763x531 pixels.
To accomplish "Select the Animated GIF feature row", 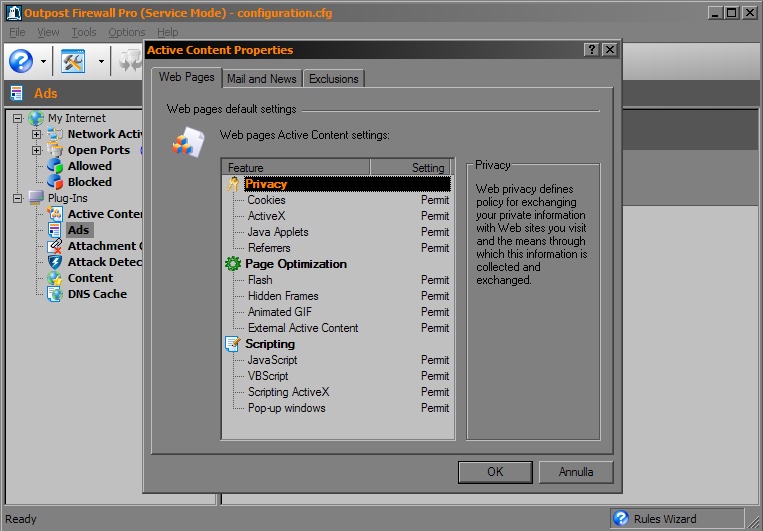I will click(x=337, y=312).
